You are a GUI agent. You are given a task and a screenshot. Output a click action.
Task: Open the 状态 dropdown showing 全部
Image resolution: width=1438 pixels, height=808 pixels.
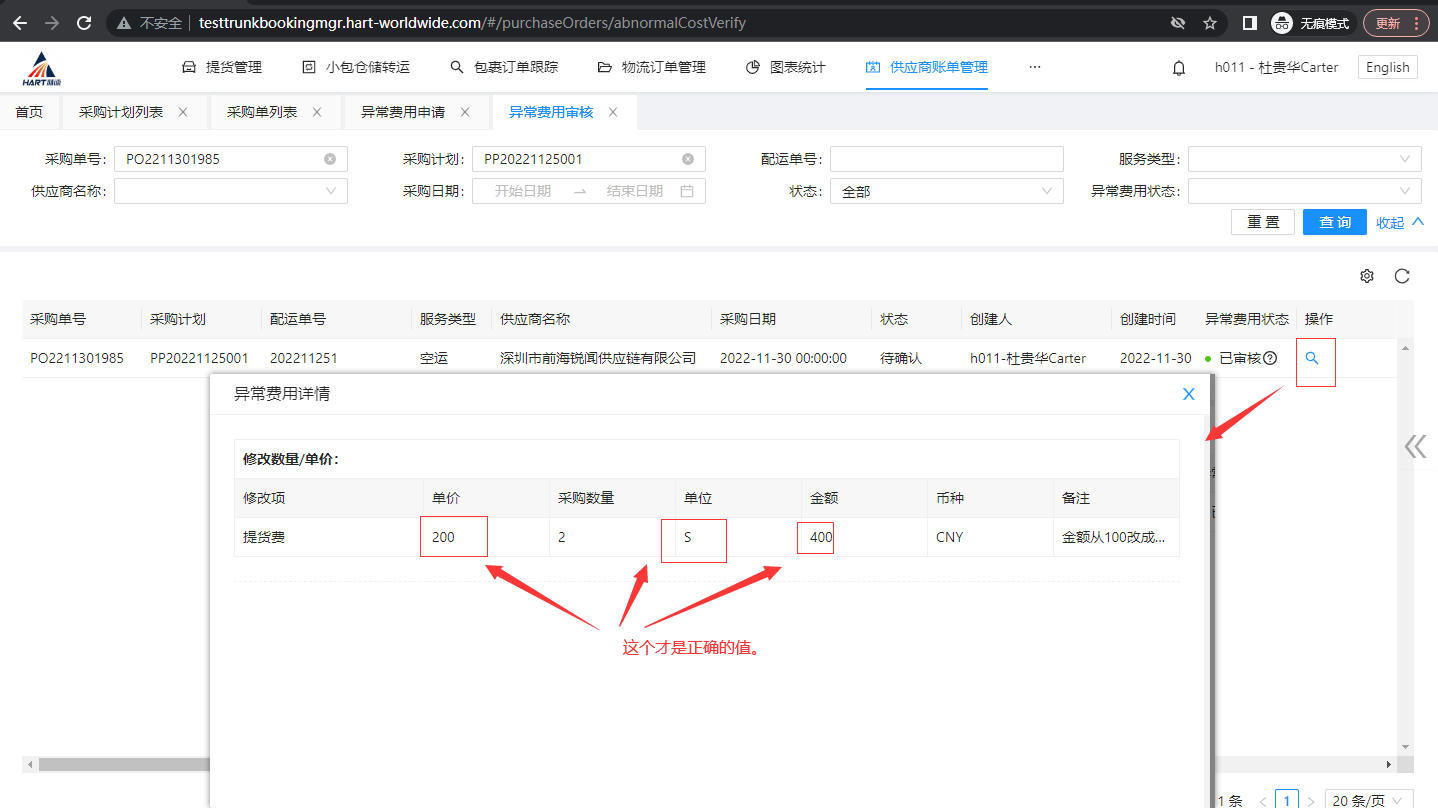(946, 191)
